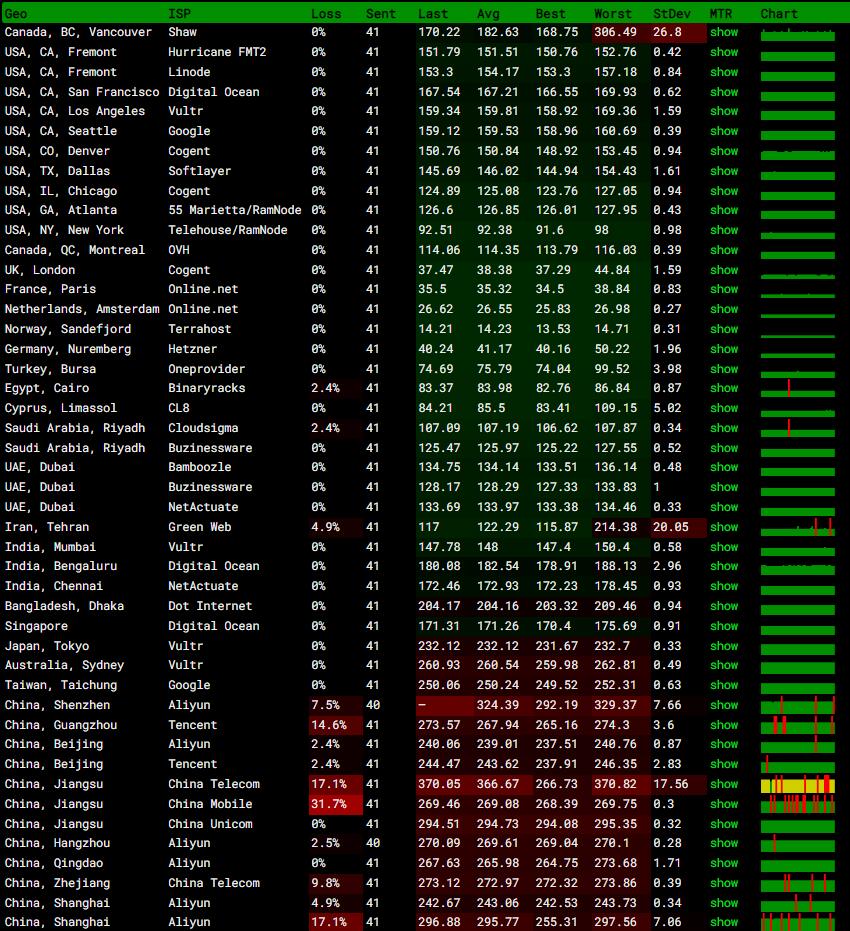The height and width of the screenshot is (931, 850).
Task: Click the Jiangsu China Mobile latency chart
Action: 798,805
